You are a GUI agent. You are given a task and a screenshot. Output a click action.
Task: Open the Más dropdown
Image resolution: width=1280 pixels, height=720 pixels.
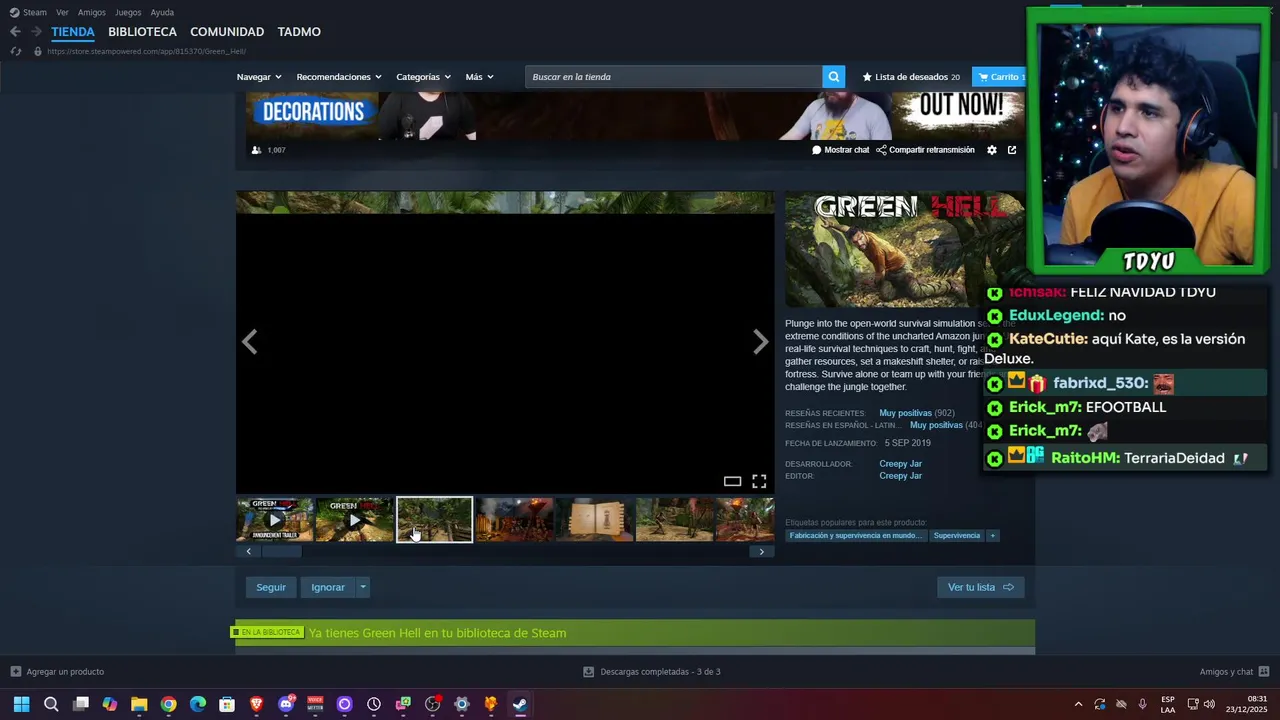pos(479,77)
